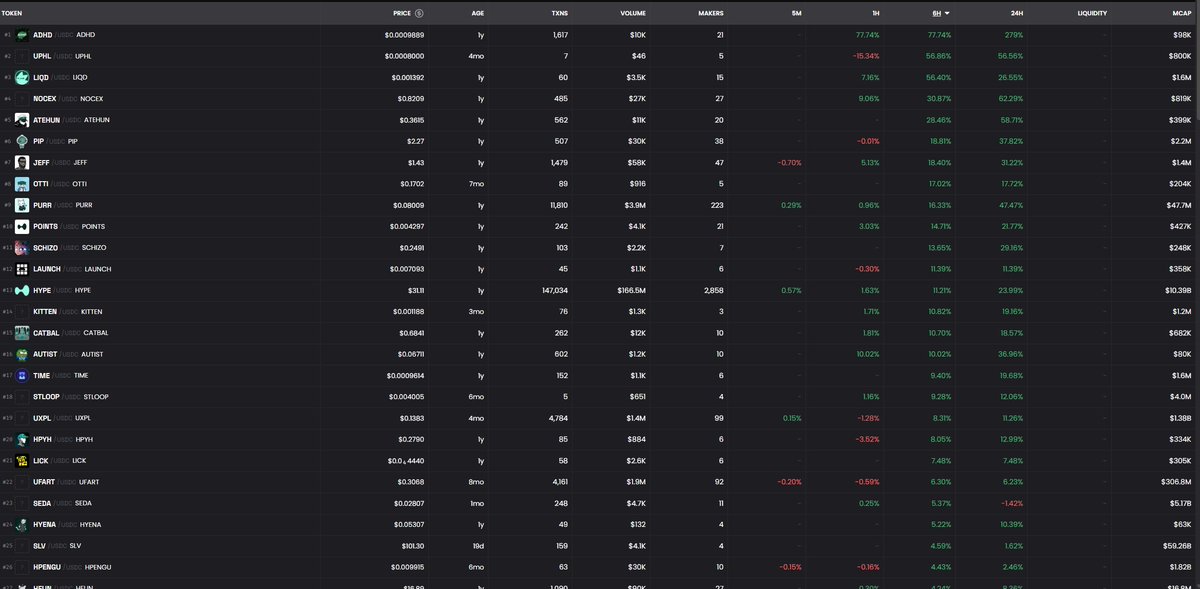The height and width of the screenshot is (589, 1200).
Task: Click the LICK token logo icon
Action: coord(22,460)
